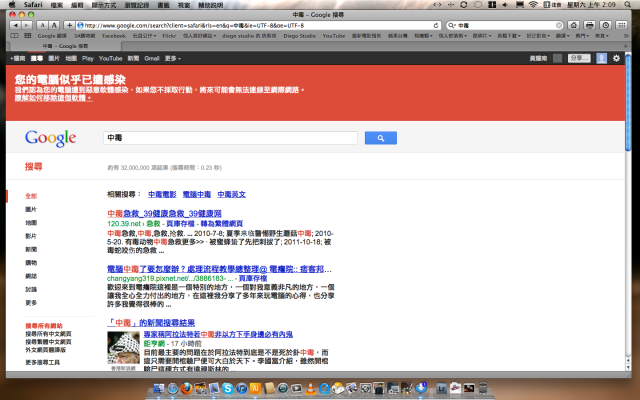
Task: Open Google settings gear icon
Action: [616, 58]
